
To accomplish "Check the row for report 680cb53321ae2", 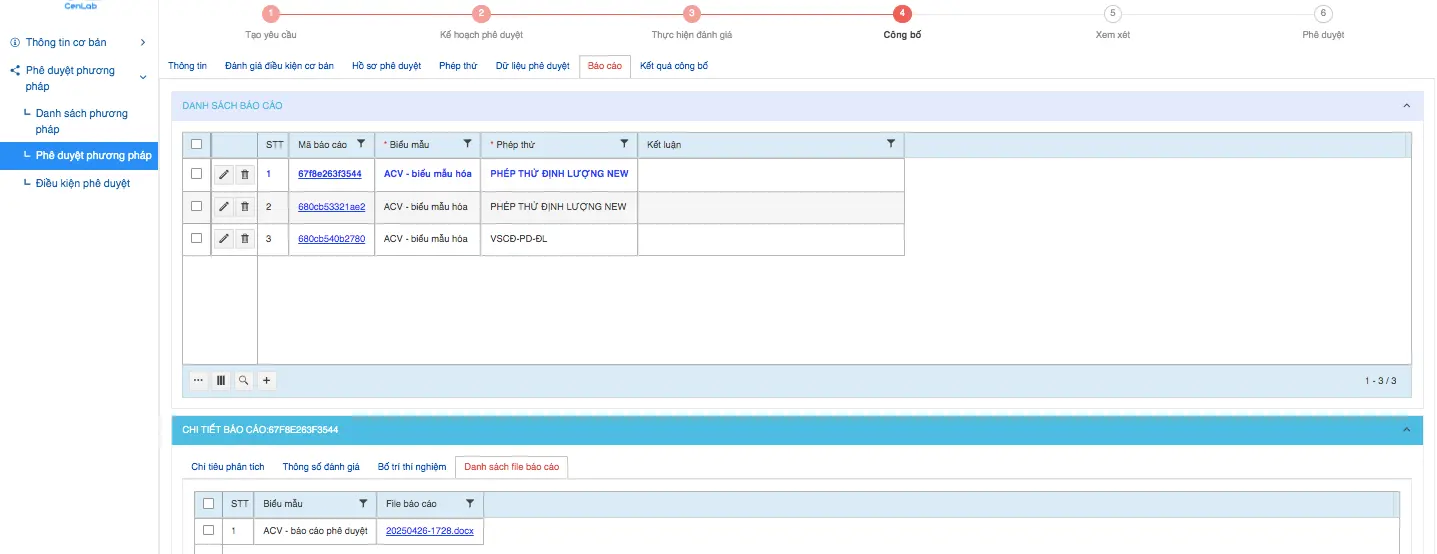I will tap(197, 206).
